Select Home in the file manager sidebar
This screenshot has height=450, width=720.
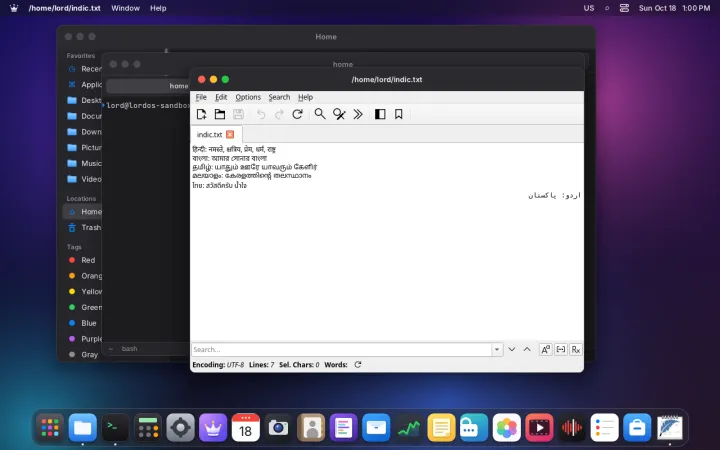point(83,212)
